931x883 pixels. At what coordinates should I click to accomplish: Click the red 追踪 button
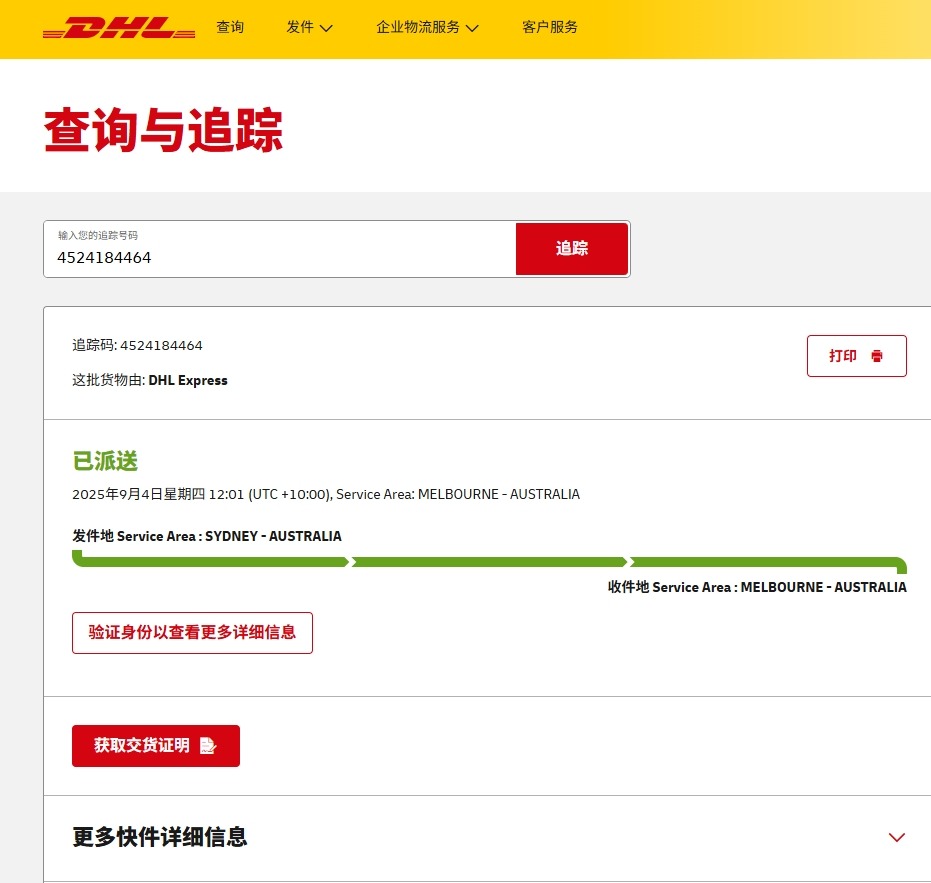click(572, 249)
